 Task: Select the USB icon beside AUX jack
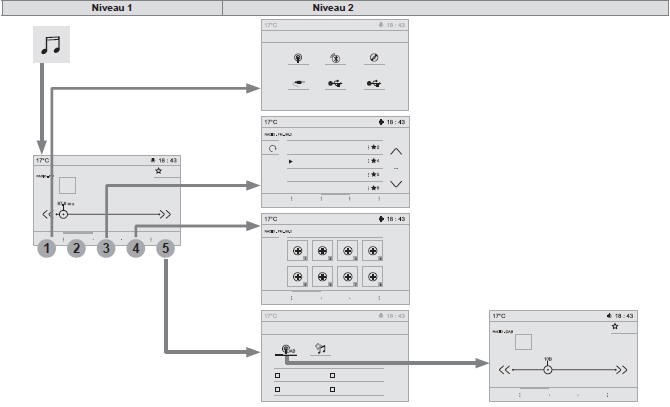coord(335,83)
